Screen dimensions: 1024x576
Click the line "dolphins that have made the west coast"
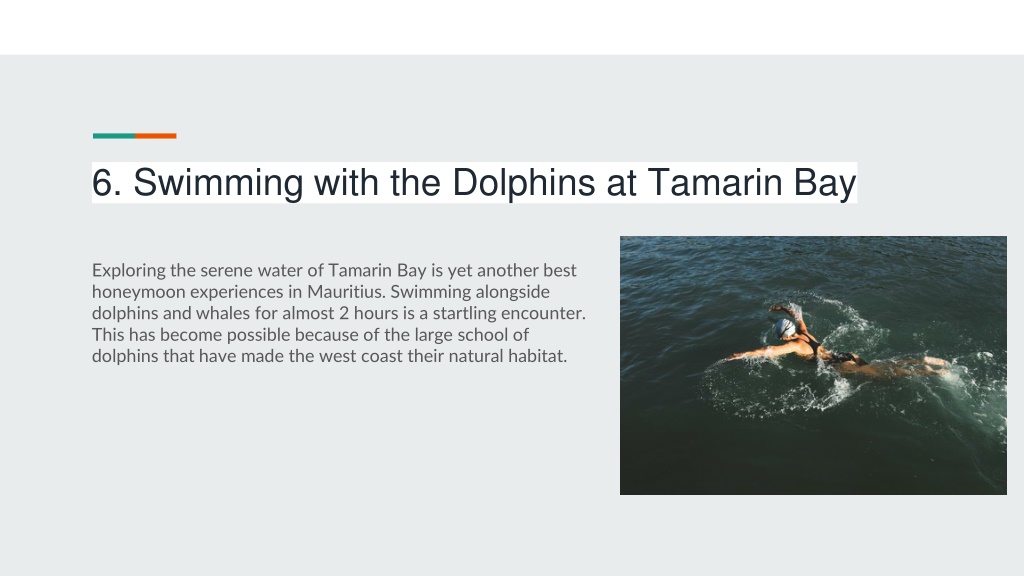click(x=329, y=356)
